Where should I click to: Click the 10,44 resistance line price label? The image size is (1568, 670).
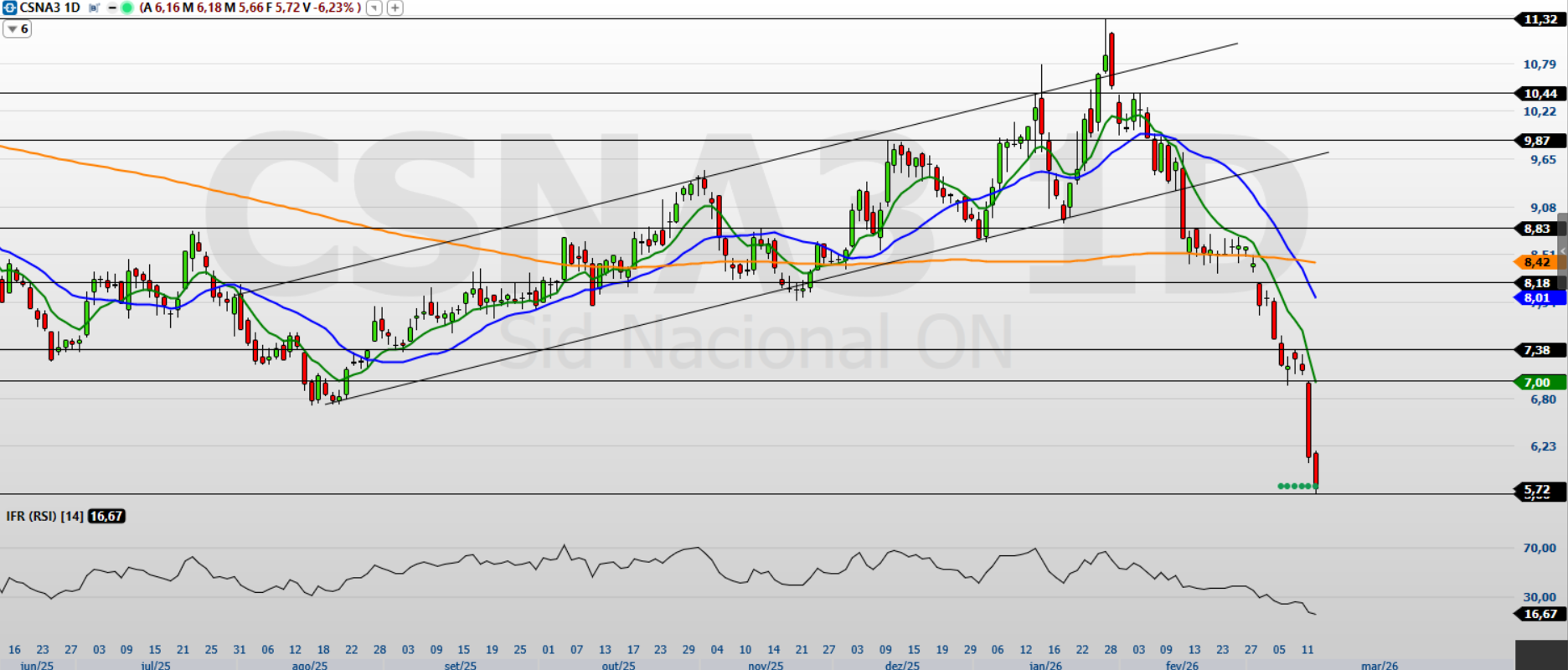[x=1540, y=94]
